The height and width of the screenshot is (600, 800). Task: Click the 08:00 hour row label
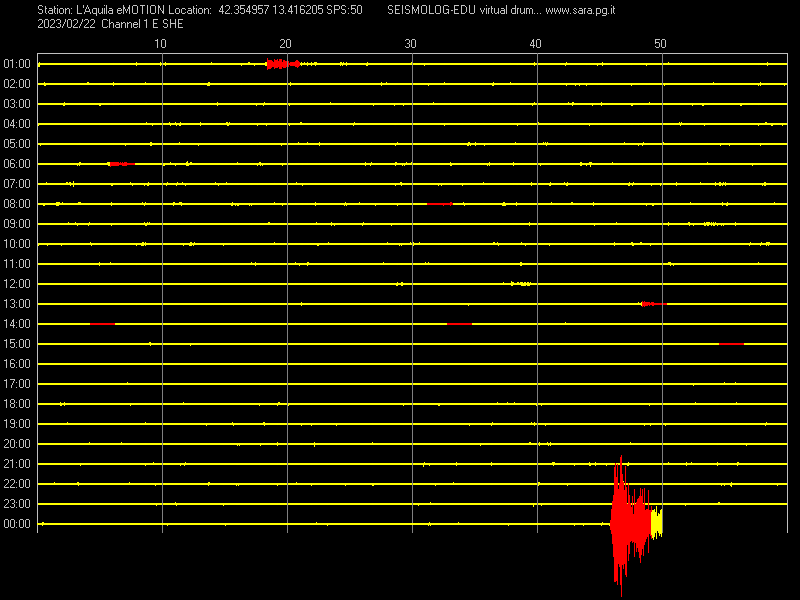[x=17, y=204]
